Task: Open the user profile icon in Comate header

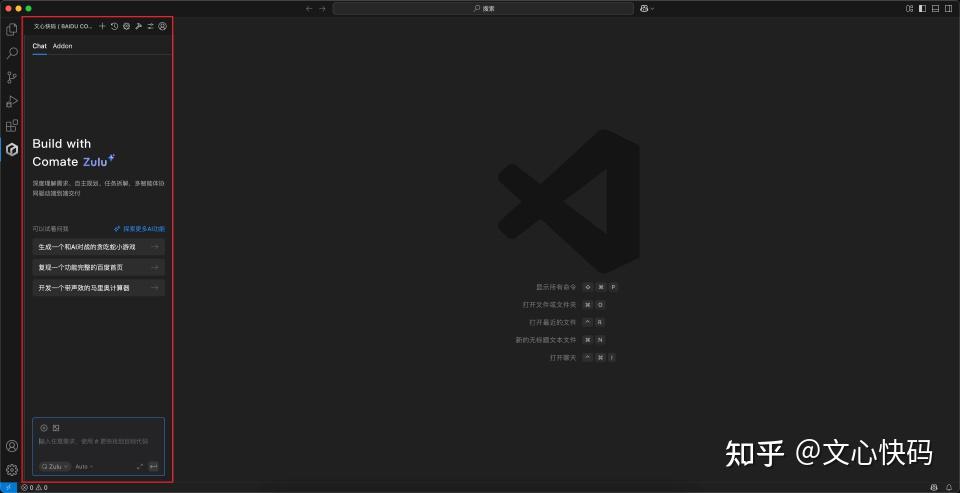Action: (162, 26)
